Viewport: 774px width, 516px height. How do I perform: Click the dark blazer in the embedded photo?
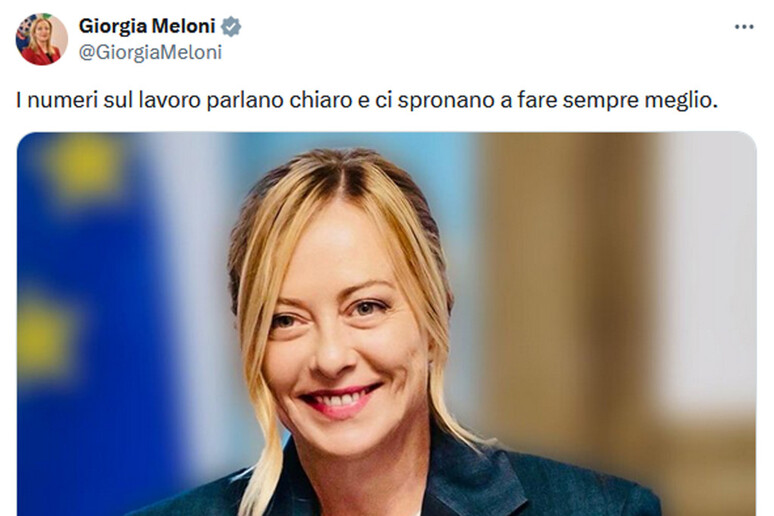tap(494, 486)
